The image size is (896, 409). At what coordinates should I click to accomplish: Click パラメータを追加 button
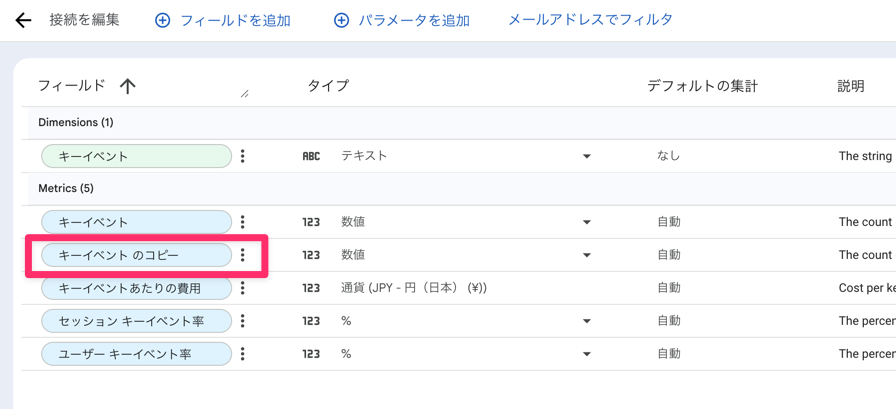pyautogui.click(x=402, y=21)
